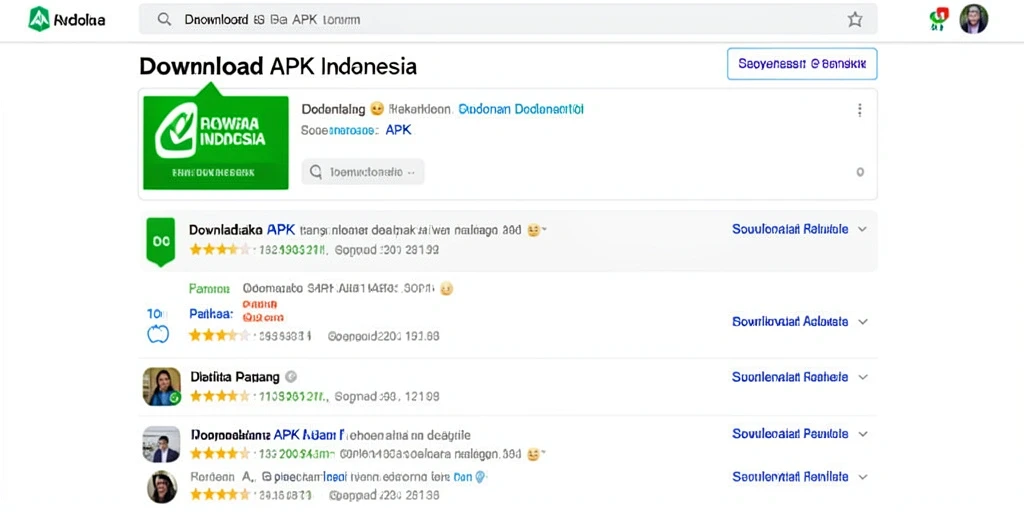The width and height of the screenshot is (1024, 512).
Task: Click the bookmark star in the search bar
Action: [x=855, y=20]
